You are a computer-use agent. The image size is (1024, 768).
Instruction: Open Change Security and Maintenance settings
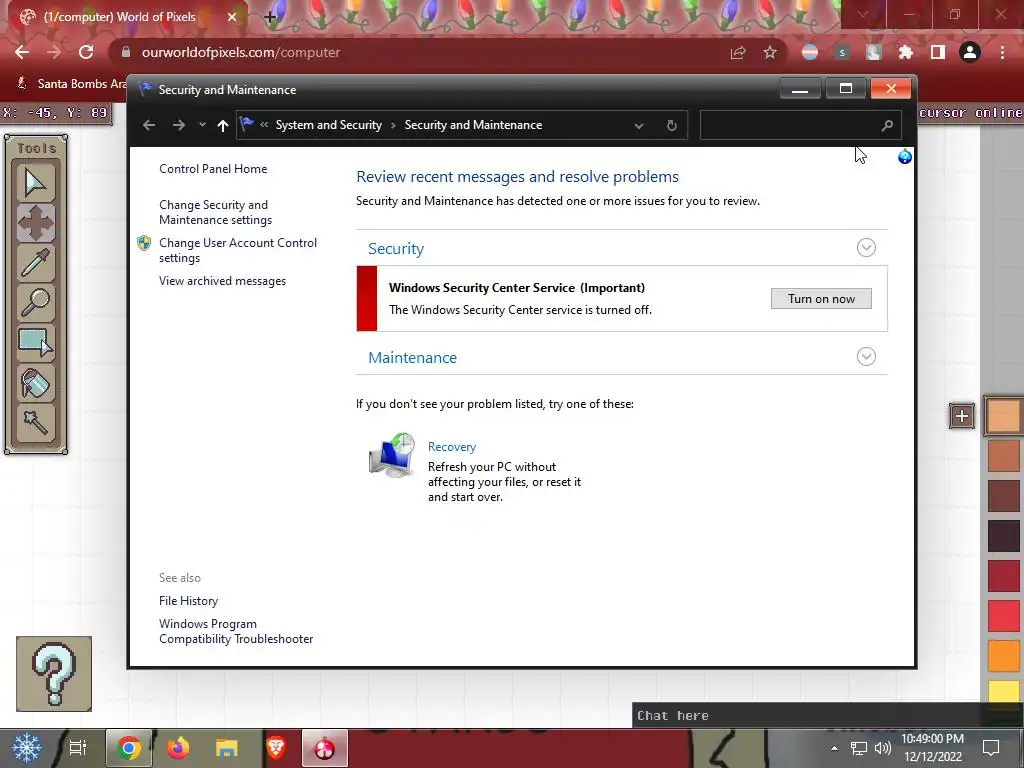coord(216,212)
